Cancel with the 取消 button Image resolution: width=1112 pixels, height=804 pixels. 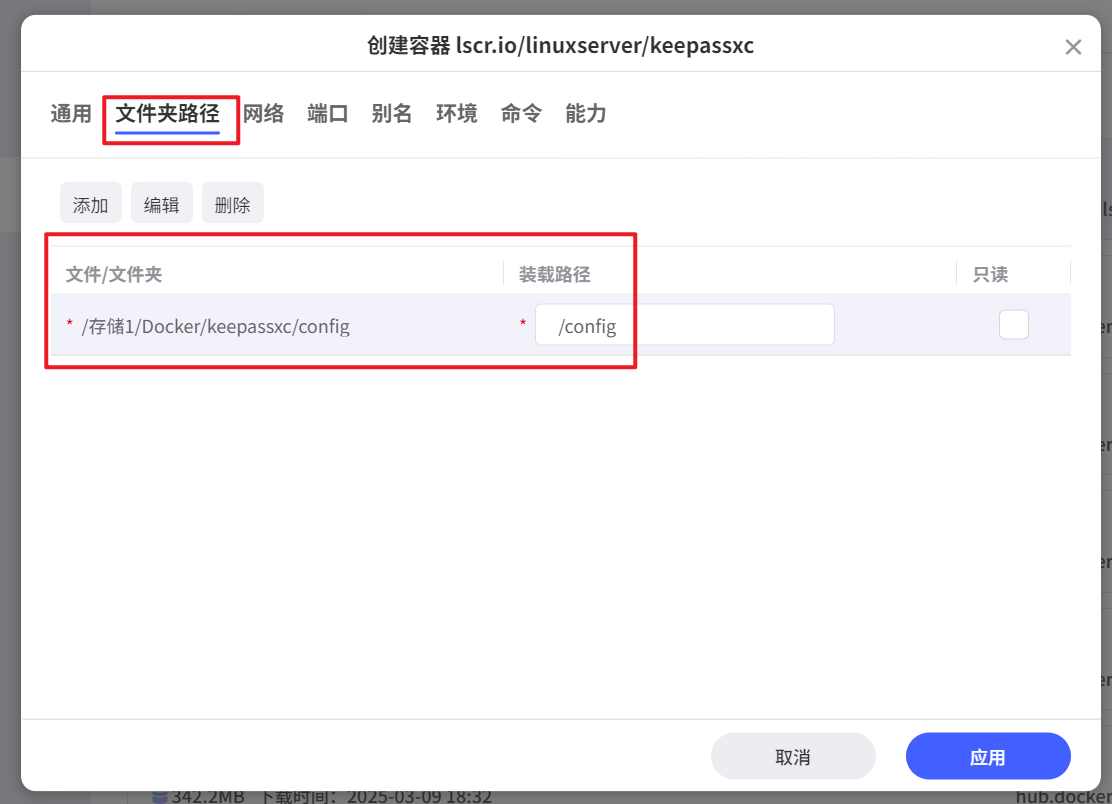(793, 756)
